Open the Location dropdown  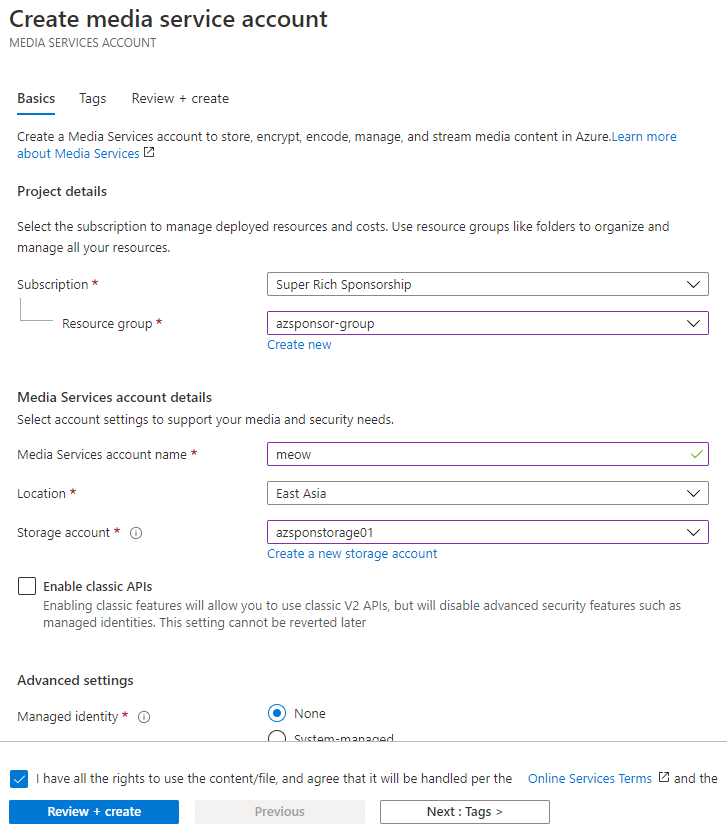487,493
